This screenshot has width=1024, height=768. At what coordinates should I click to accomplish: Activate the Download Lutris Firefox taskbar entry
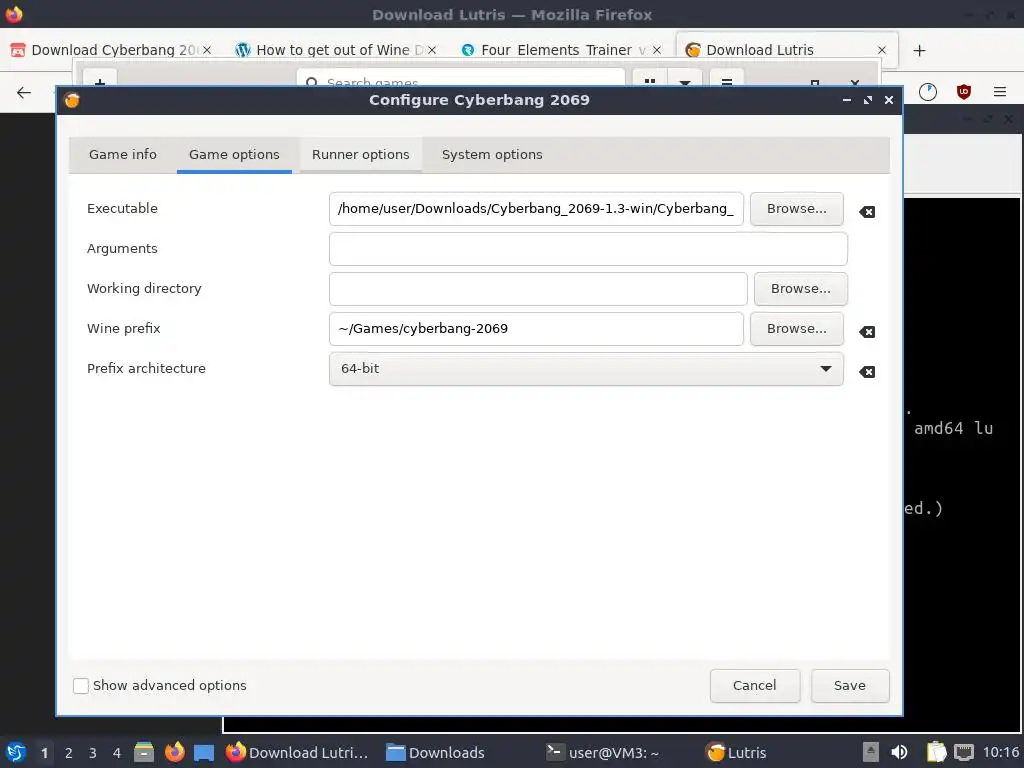click(x=298, y=752)
